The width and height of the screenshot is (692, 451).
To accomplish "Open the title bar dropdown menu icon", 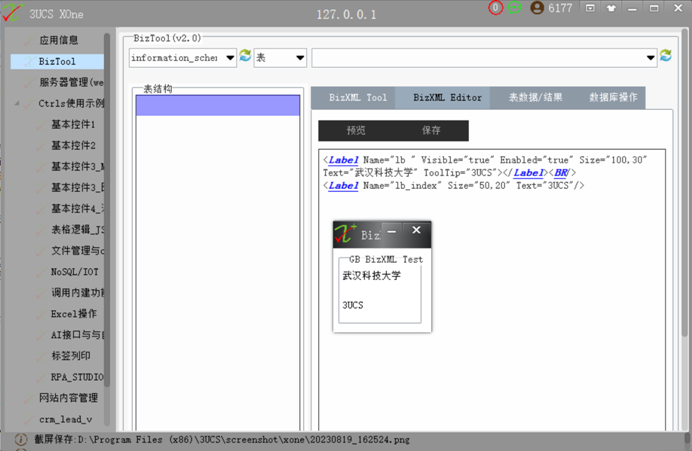I will coord(590,8).
